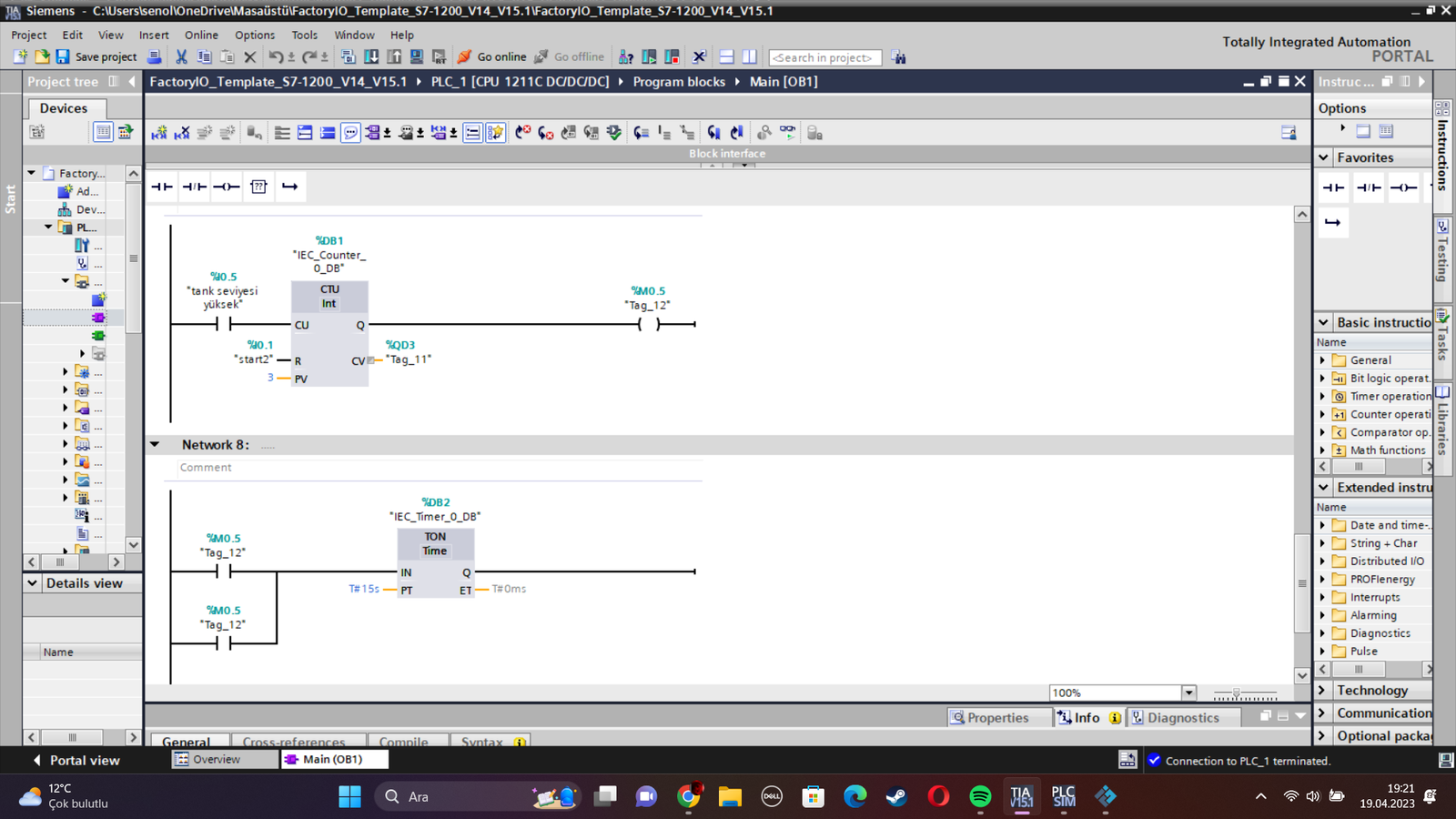Switch to Portal view
This screenshot has width=1456, height=819.
[76, 761]
